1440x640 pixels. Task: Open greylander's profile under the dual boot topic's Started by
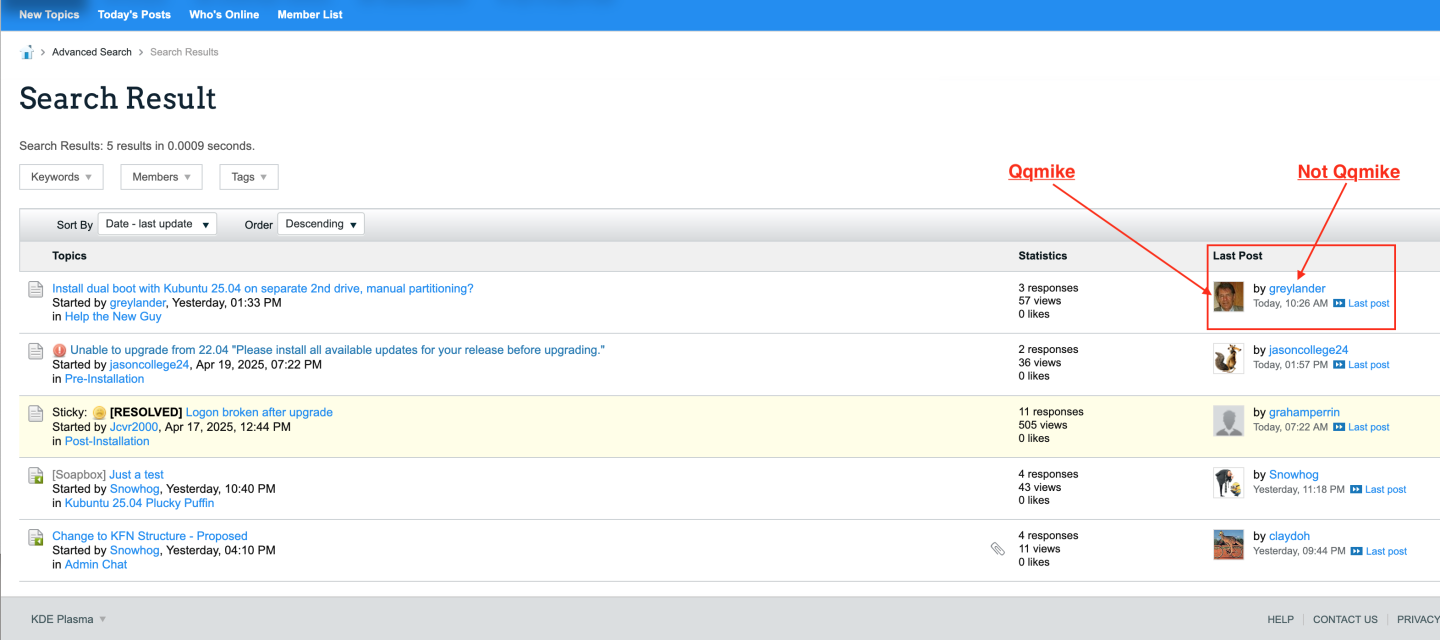click(x=138, y=303)
